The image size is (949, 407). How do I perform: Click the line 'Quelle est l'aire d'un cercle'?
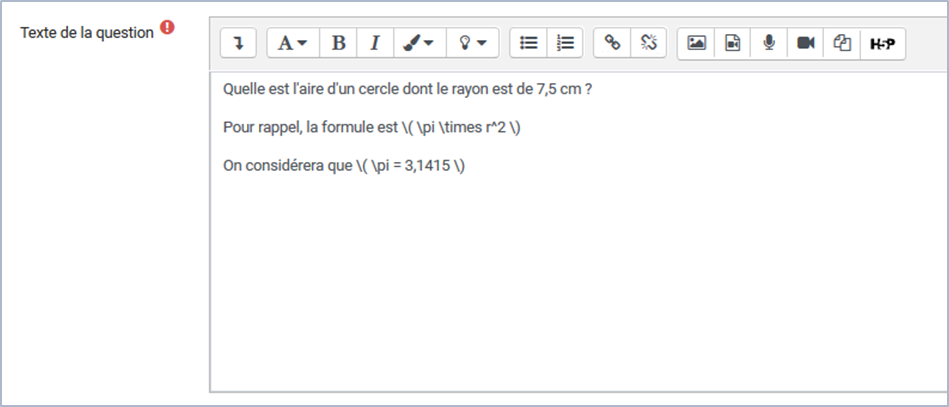(407, 90)
